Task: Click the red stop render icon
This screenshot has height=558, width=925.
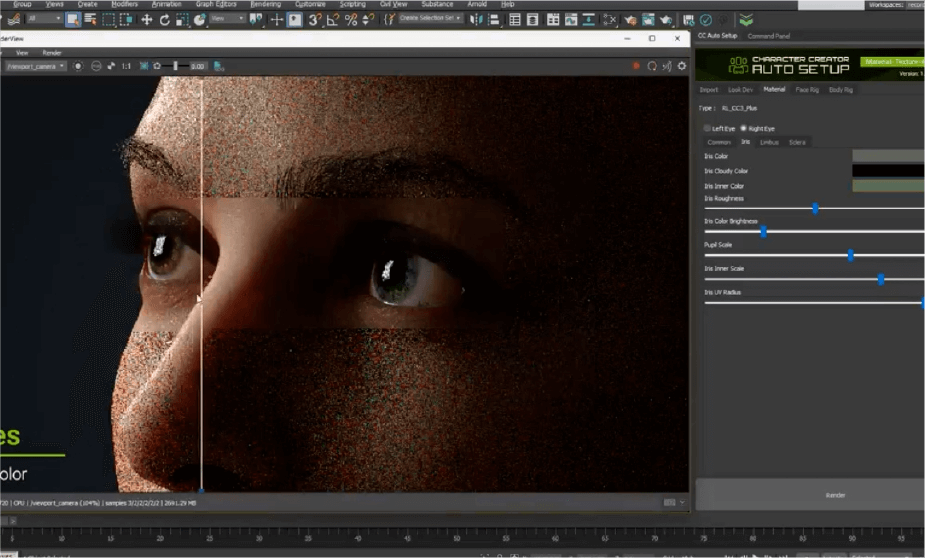Action: [636, 66]
